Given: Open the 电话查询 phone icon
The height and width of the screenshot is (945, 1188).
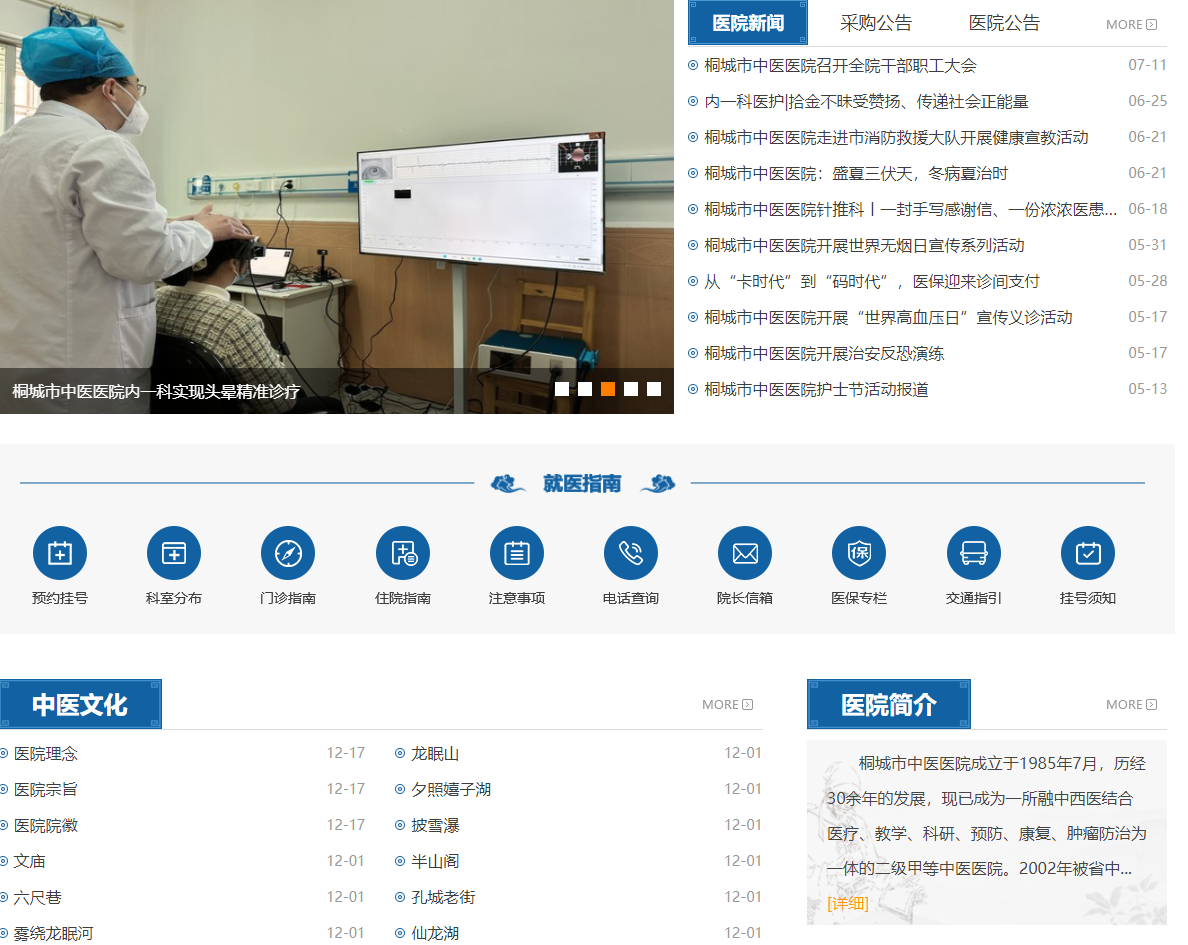Looking at the screenshot, I should pos(631,553).
